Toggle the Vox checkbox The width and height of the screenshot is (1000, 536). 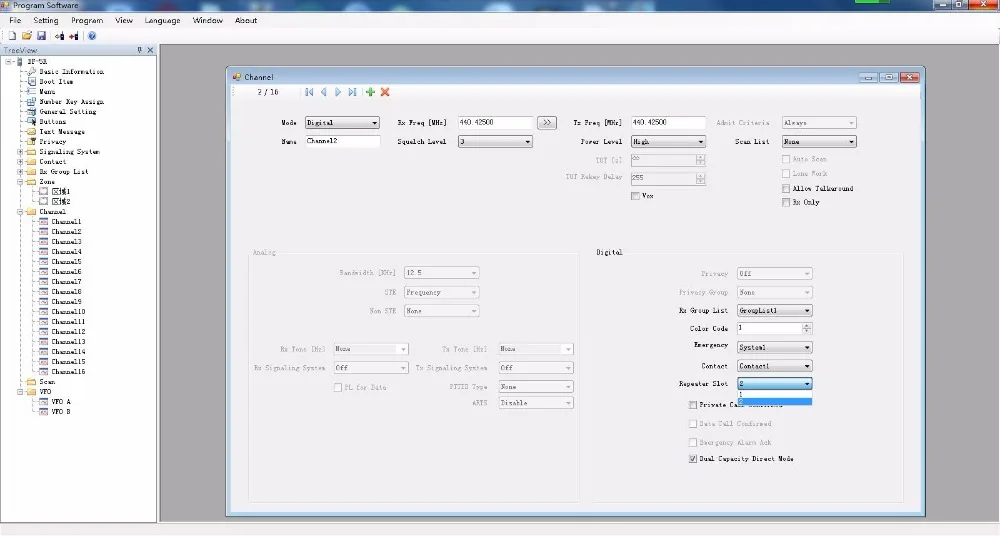point(635,197)
